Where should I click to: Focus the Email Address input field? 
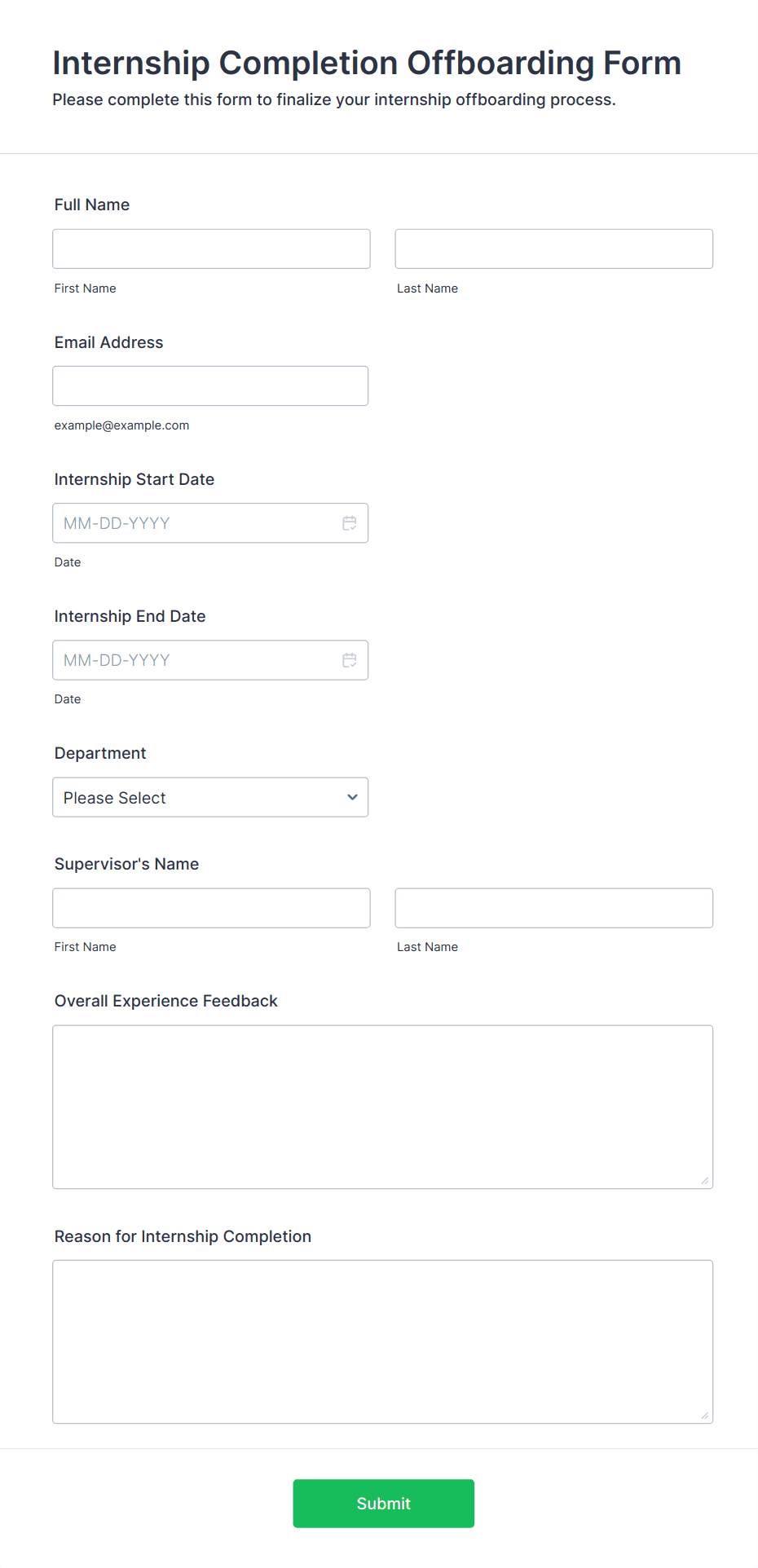pos(210,385)
